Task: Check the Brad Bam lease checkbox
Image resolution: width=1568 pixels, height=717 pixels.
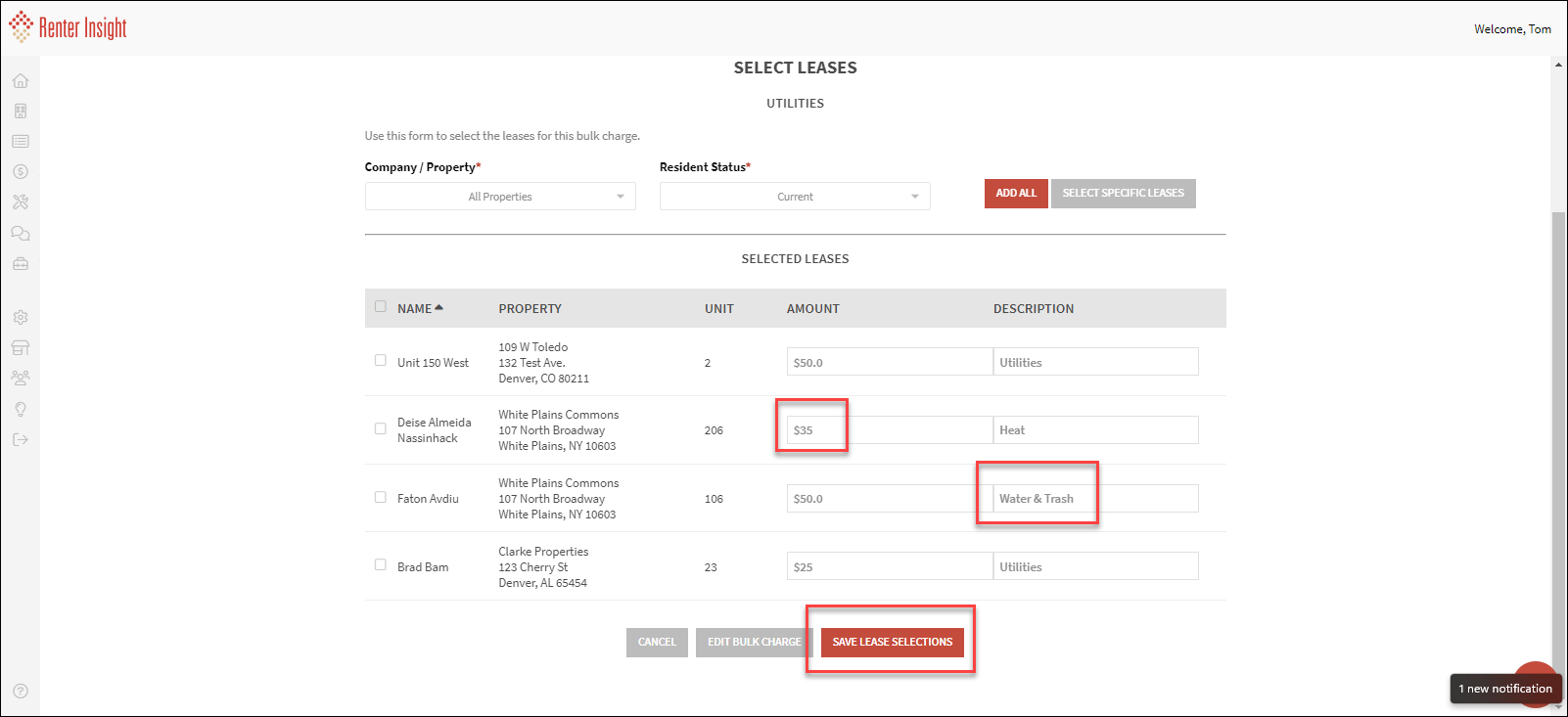Action: click(381, 564)
